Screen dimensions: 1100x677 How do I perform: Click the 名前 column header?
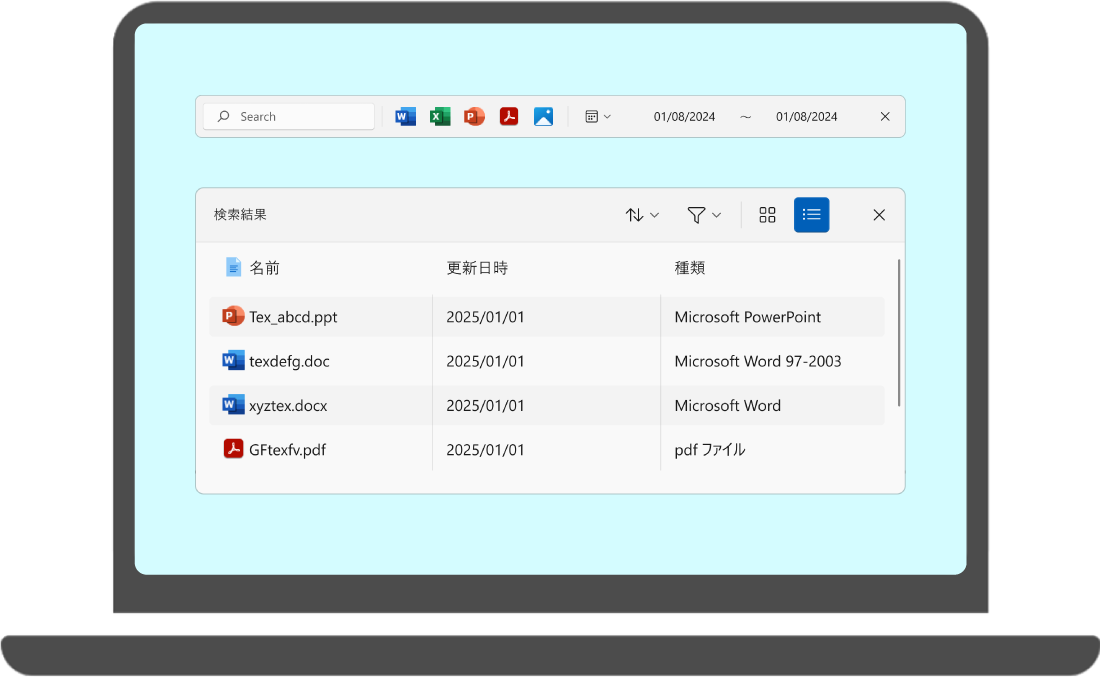click(264, 268)
